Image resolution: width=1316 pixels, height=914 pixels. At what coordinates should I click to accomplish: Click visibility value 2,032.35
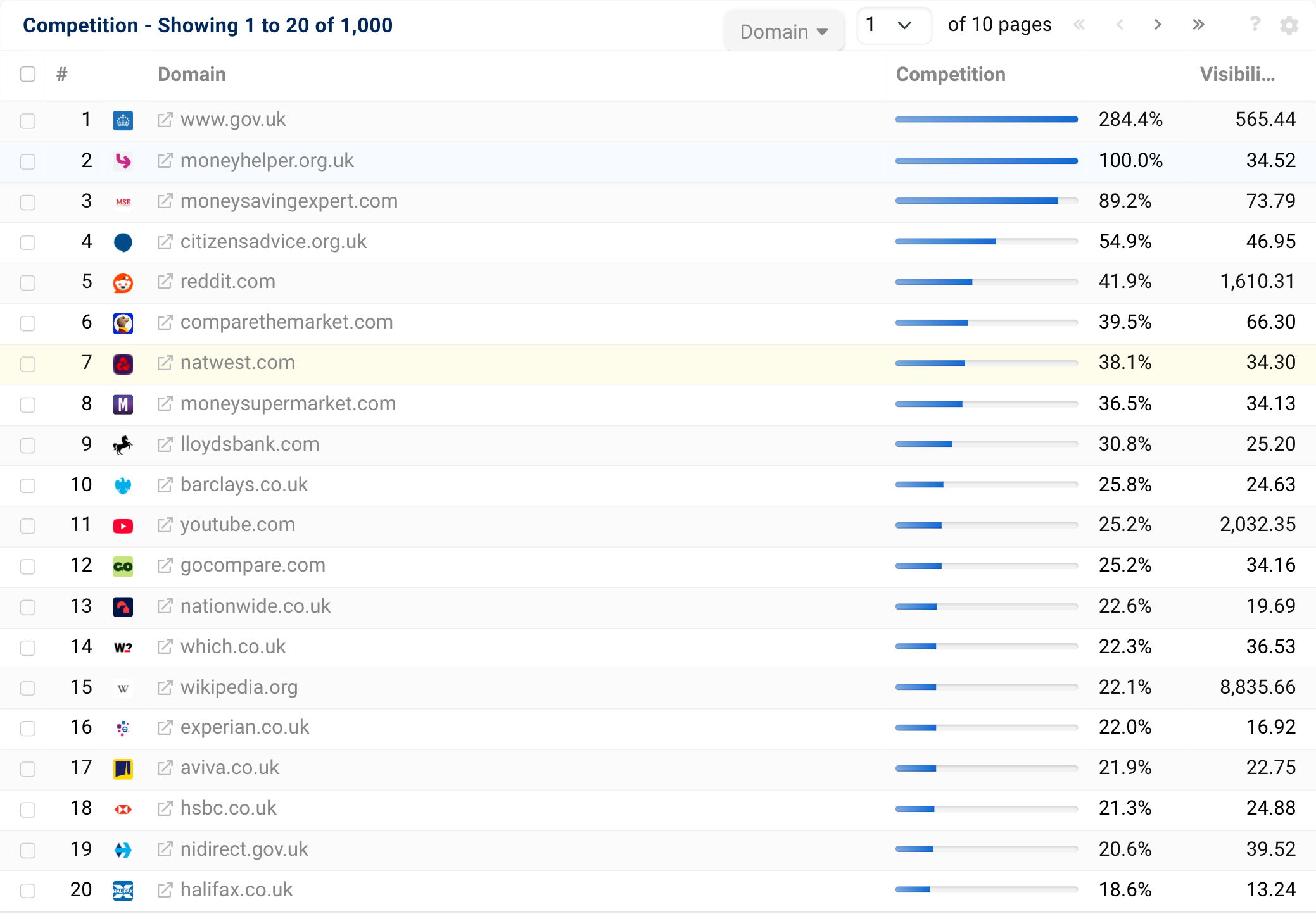point(1258,525)
